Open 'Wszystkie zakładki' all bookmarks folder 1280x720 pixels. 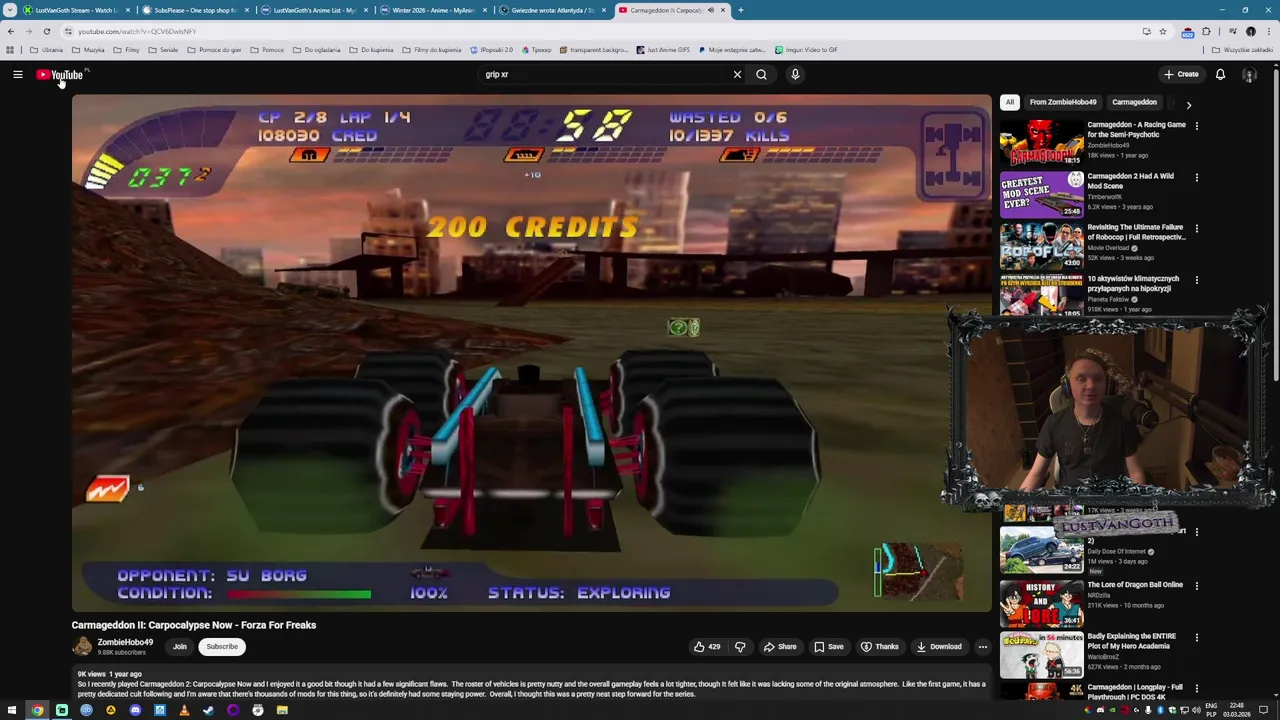(1243, 50)
